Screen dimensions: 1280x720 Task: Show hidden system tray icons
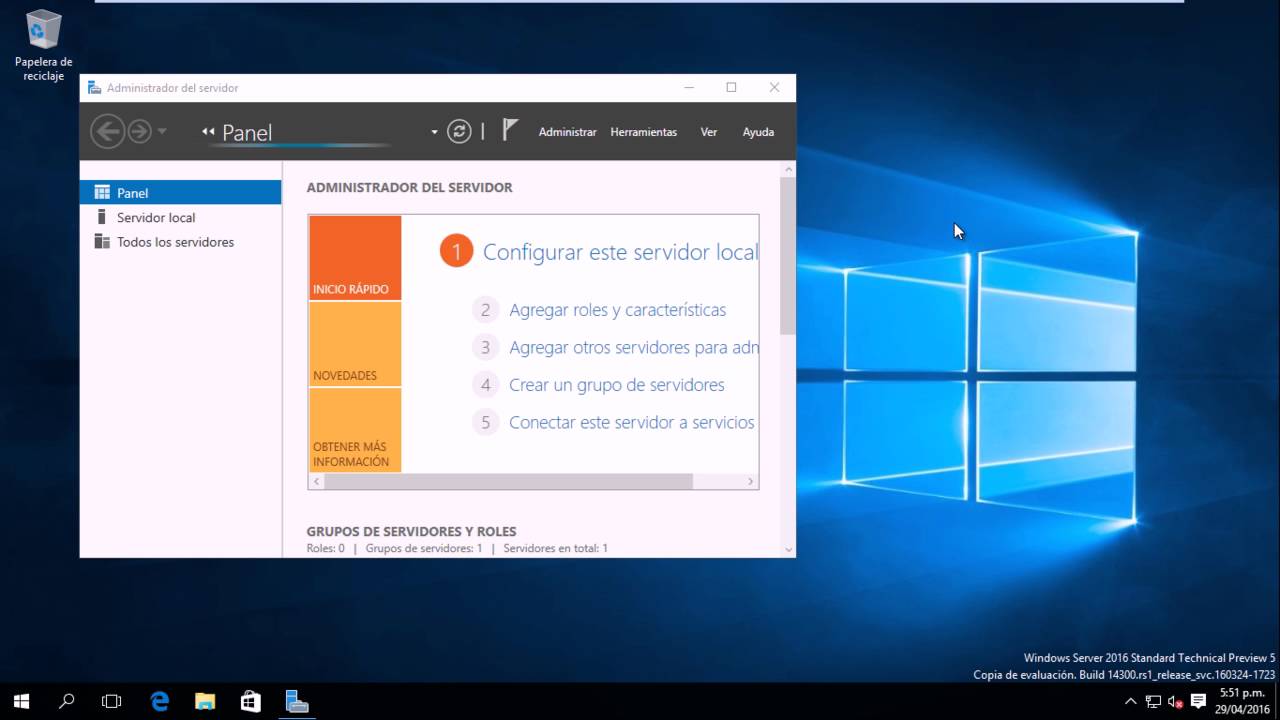click(1131, 701)
